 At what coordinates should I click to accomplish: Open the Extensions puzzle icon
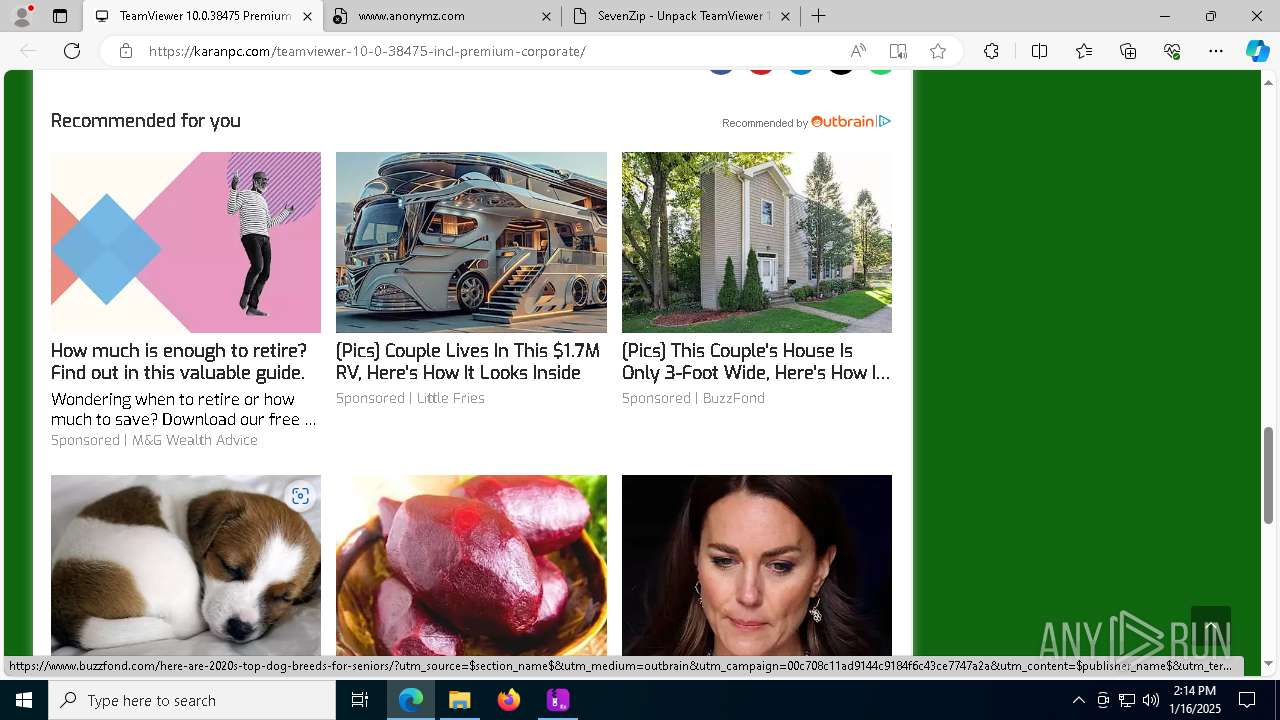991,51
